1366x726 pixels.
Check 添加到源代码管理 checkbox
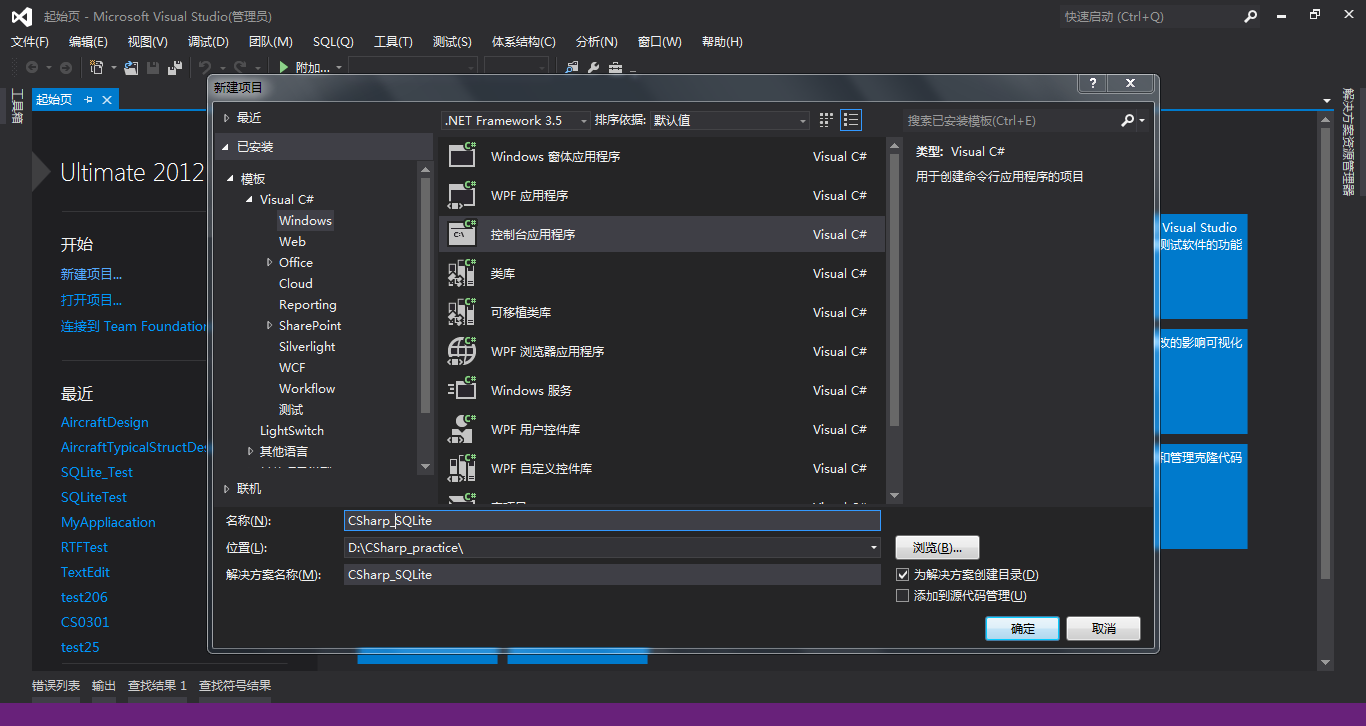pyautogui.click(x=903, y=596)
